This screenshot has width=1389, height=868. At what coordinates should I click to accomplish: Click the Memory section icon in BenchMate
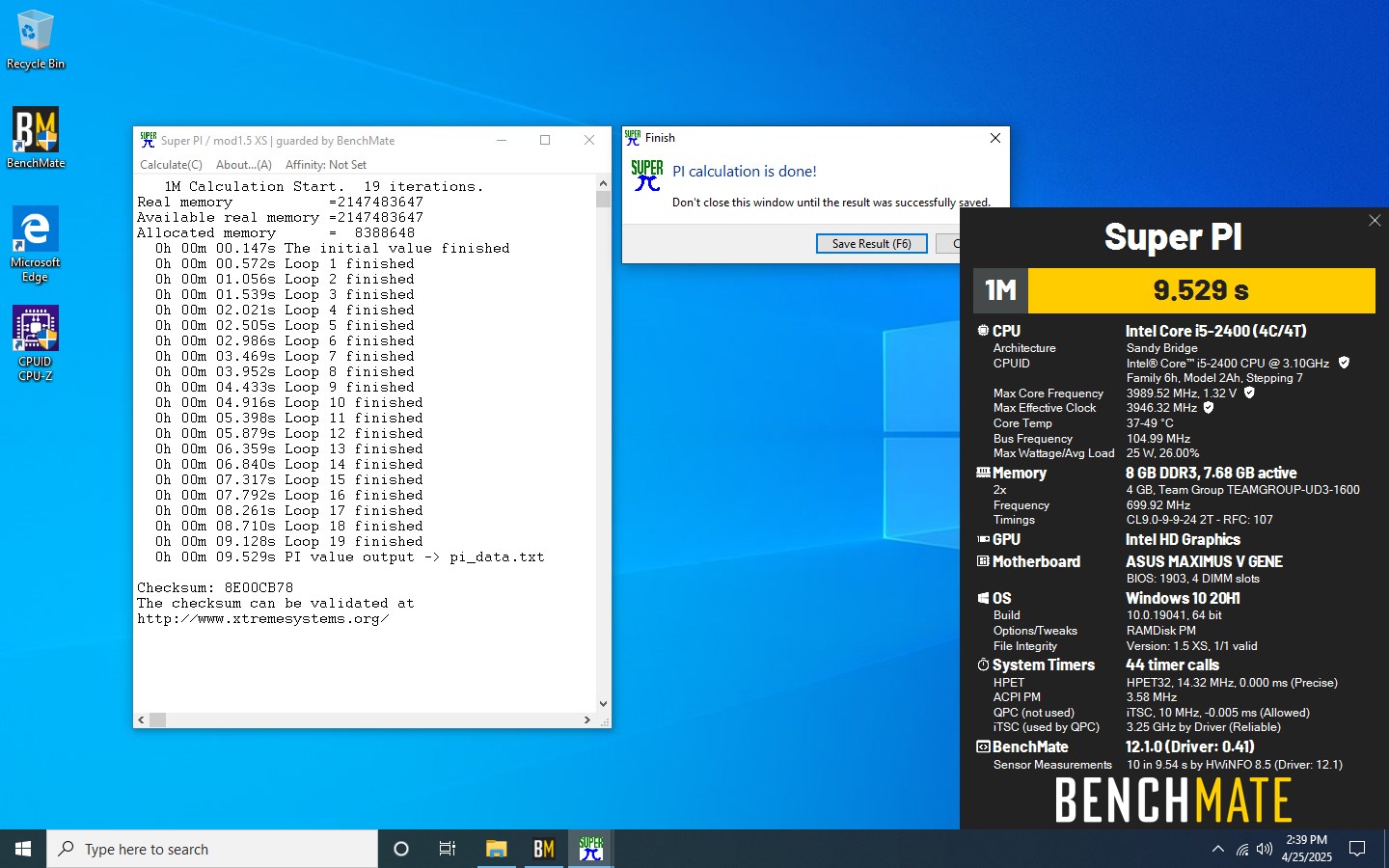[983, 473]
